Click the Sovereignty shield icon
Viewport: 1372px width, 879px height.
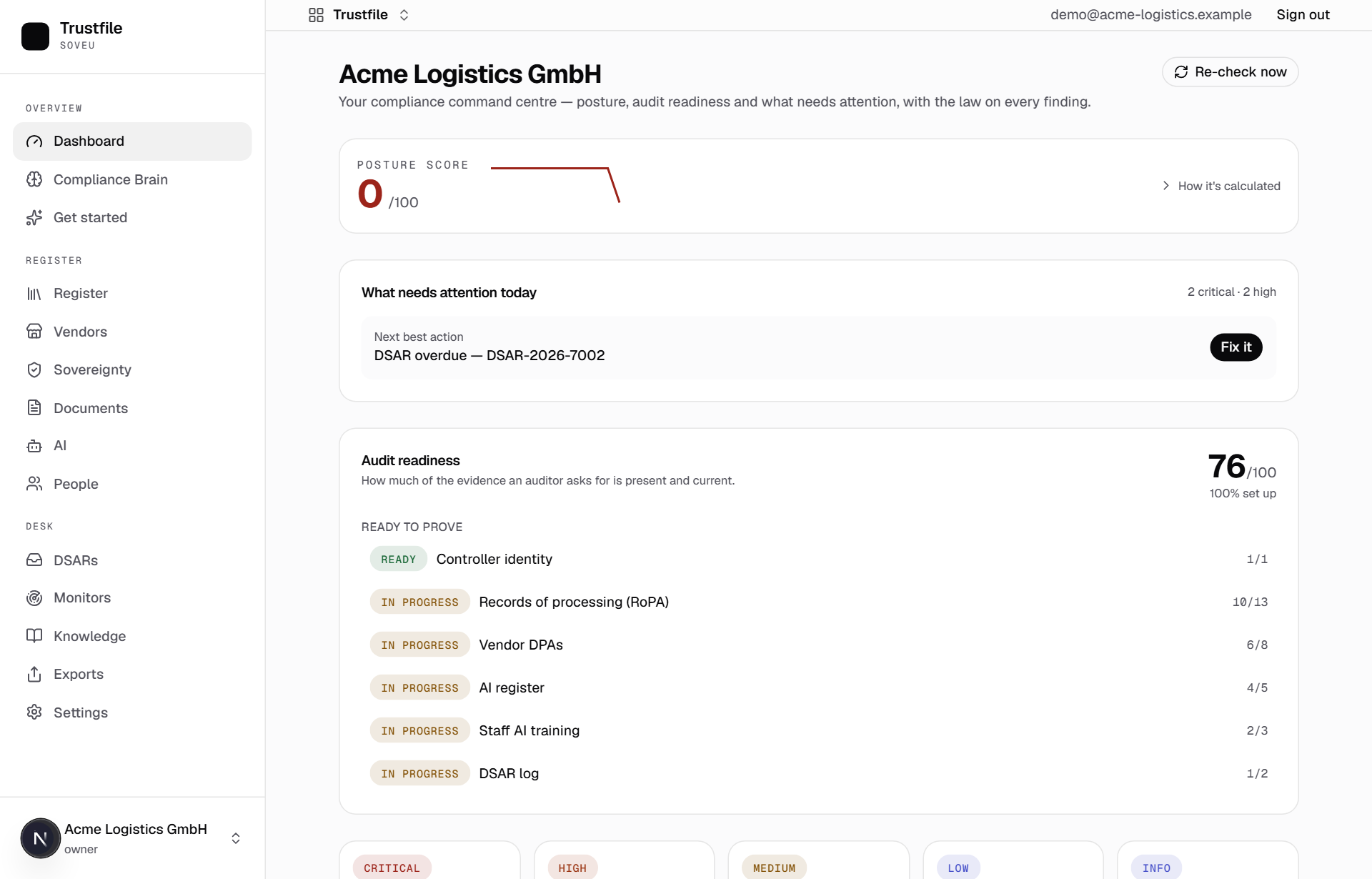pyautogui.click(x=34, y=369)
